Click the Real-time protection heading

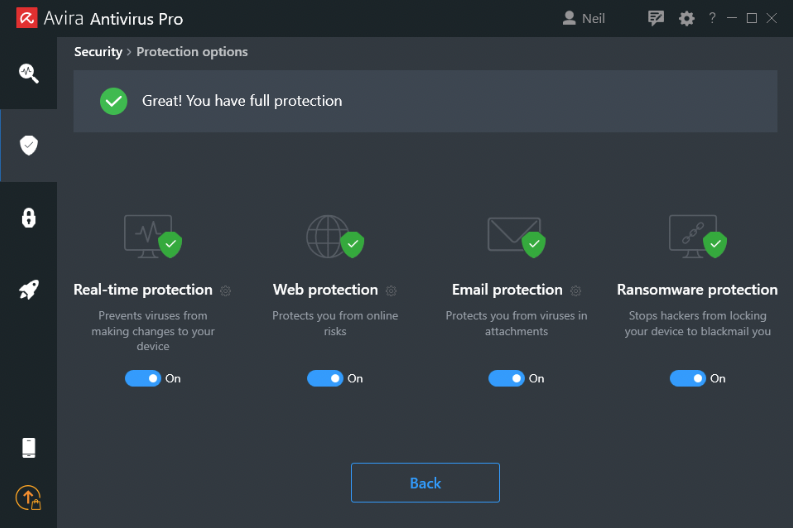coord(143,290)
